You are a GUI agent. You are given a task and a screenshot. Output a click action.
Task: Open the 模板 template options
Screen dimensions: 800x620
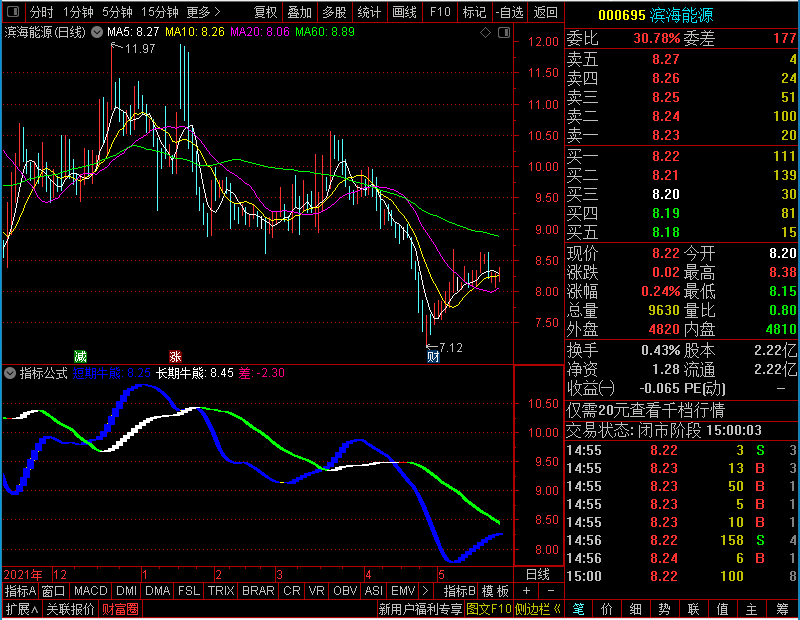pos(495,591)
